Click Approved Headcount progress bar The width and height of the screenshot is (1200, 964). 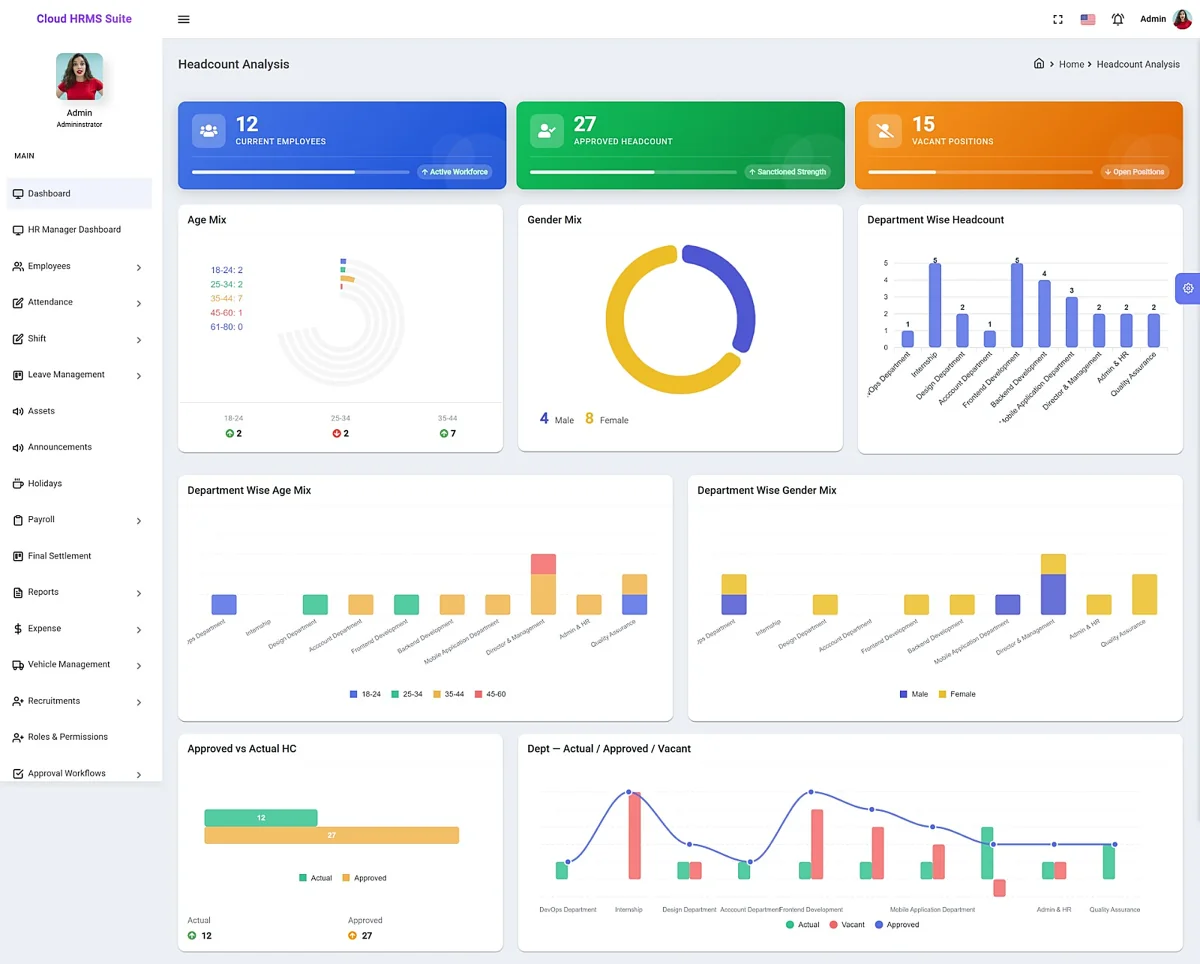tap(633, 172)
